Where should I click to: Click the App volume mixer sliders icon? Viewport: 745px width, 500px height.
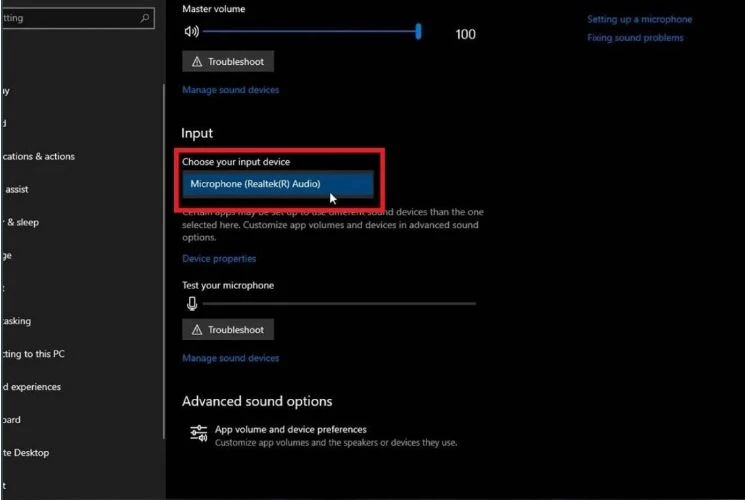[198, 434]
